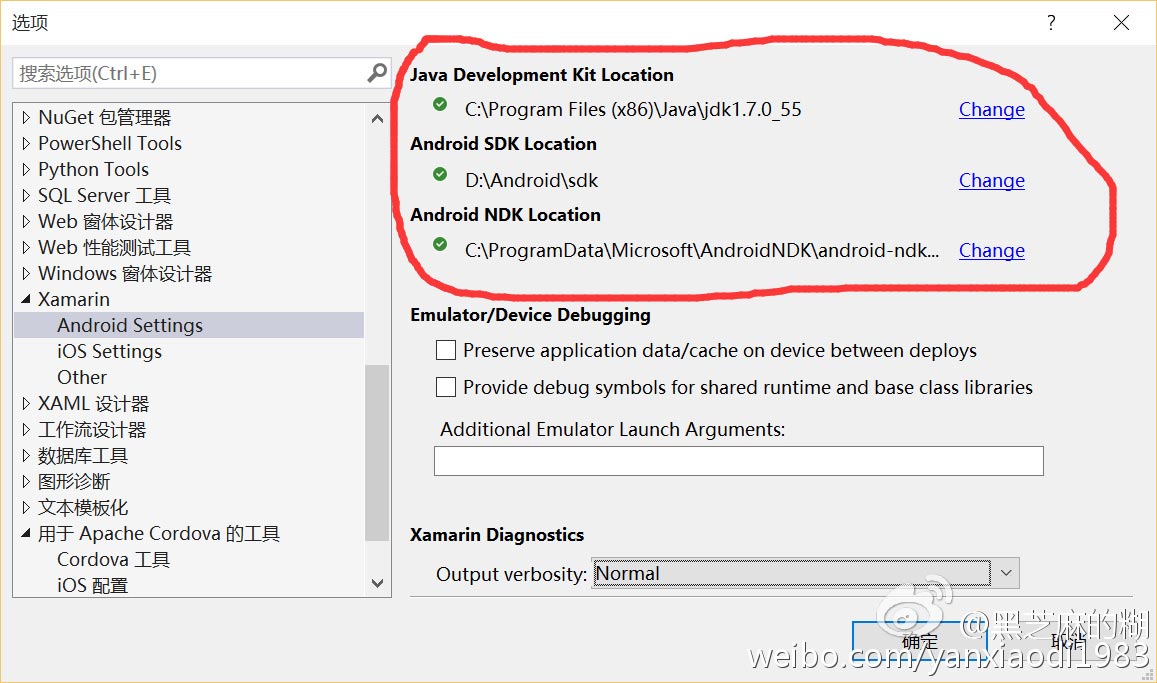Click green check icon beside Android NDK path

point(440,245)
